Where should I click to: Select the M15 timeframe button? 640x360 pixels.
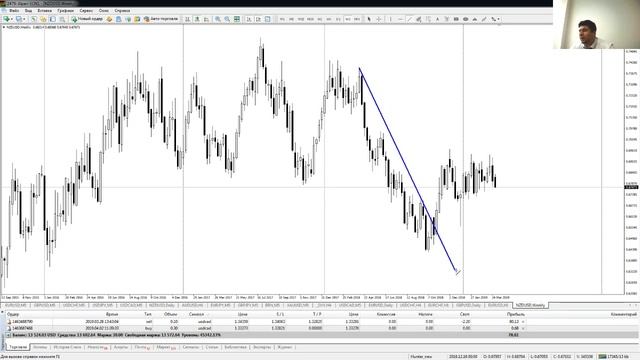[301, 19]
